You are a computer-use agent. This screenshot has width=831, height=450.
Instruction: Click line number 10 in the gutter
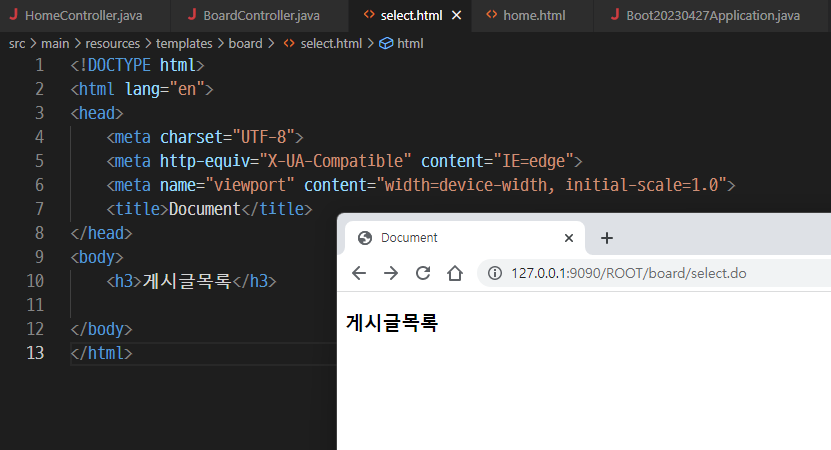[x=35, y=281]
